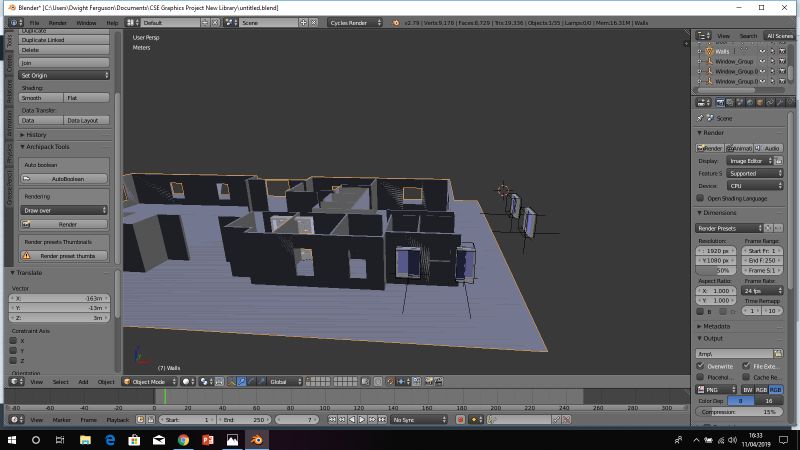Open the 24 fps frame rate dropdown
This screenshot has height=450, width=800.
762,290
